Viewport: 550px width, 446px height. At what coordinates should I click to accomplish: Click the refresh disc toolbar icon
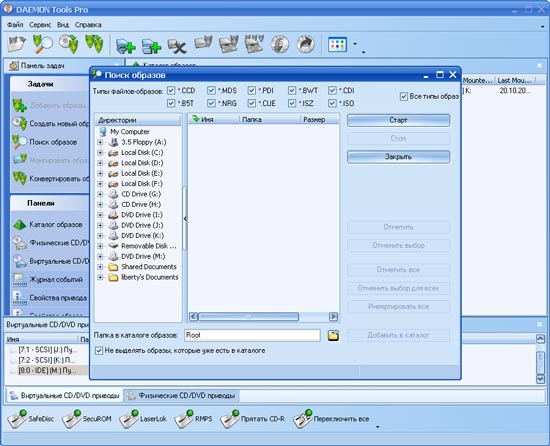pyautogui.click(x=280, y=44)
